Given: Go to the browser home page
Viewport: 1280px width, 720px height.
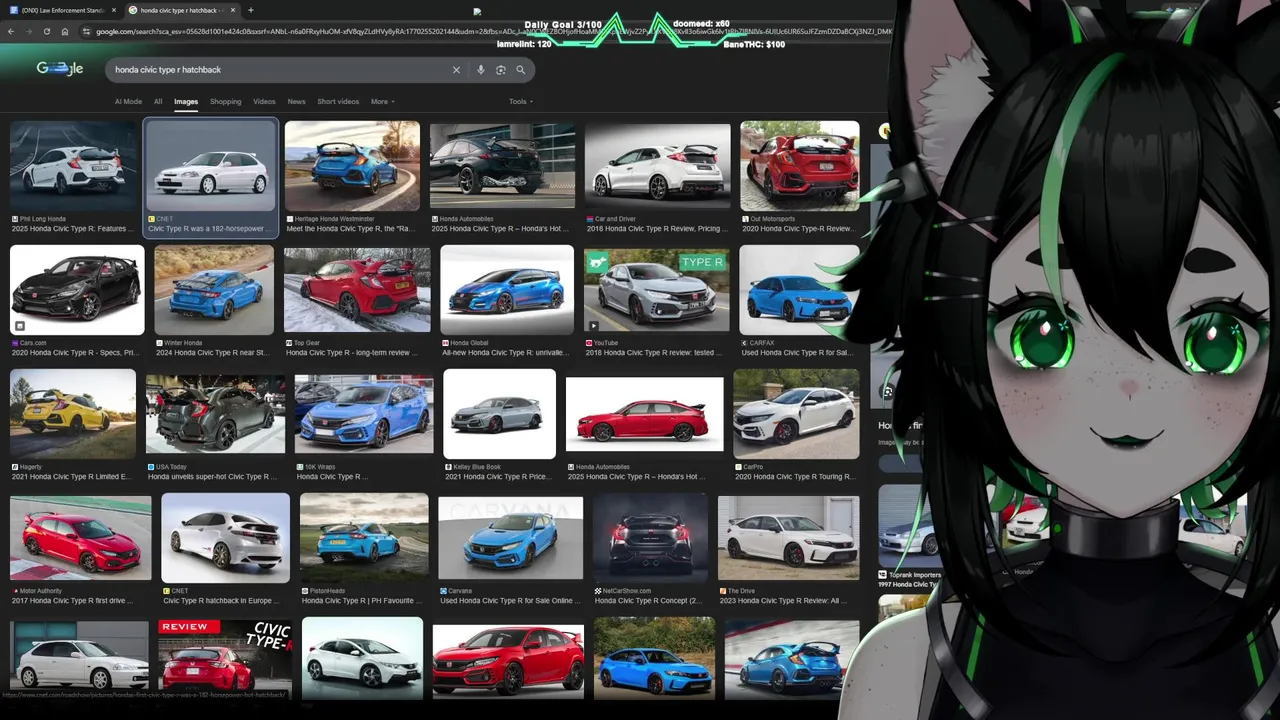Looking at the screenshot, I should [x=65, y=32].
